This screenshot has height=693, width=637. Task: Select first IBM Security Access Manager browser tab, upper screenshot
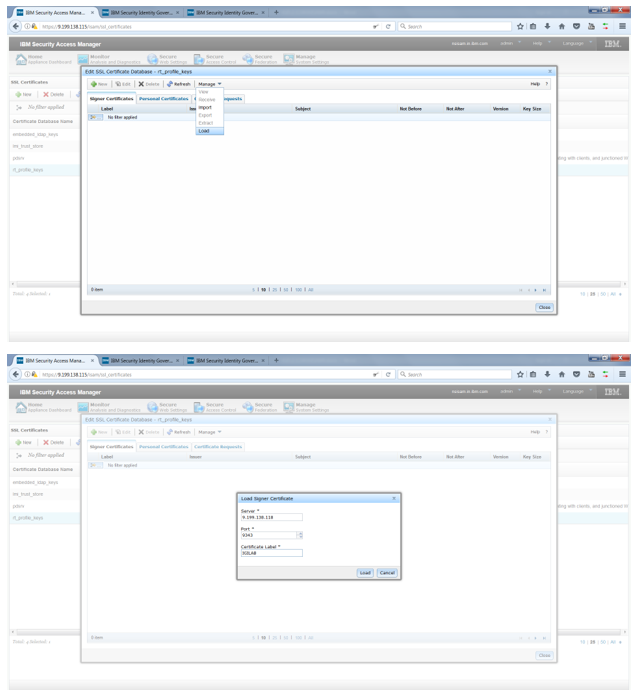click(x=55, y=12)
